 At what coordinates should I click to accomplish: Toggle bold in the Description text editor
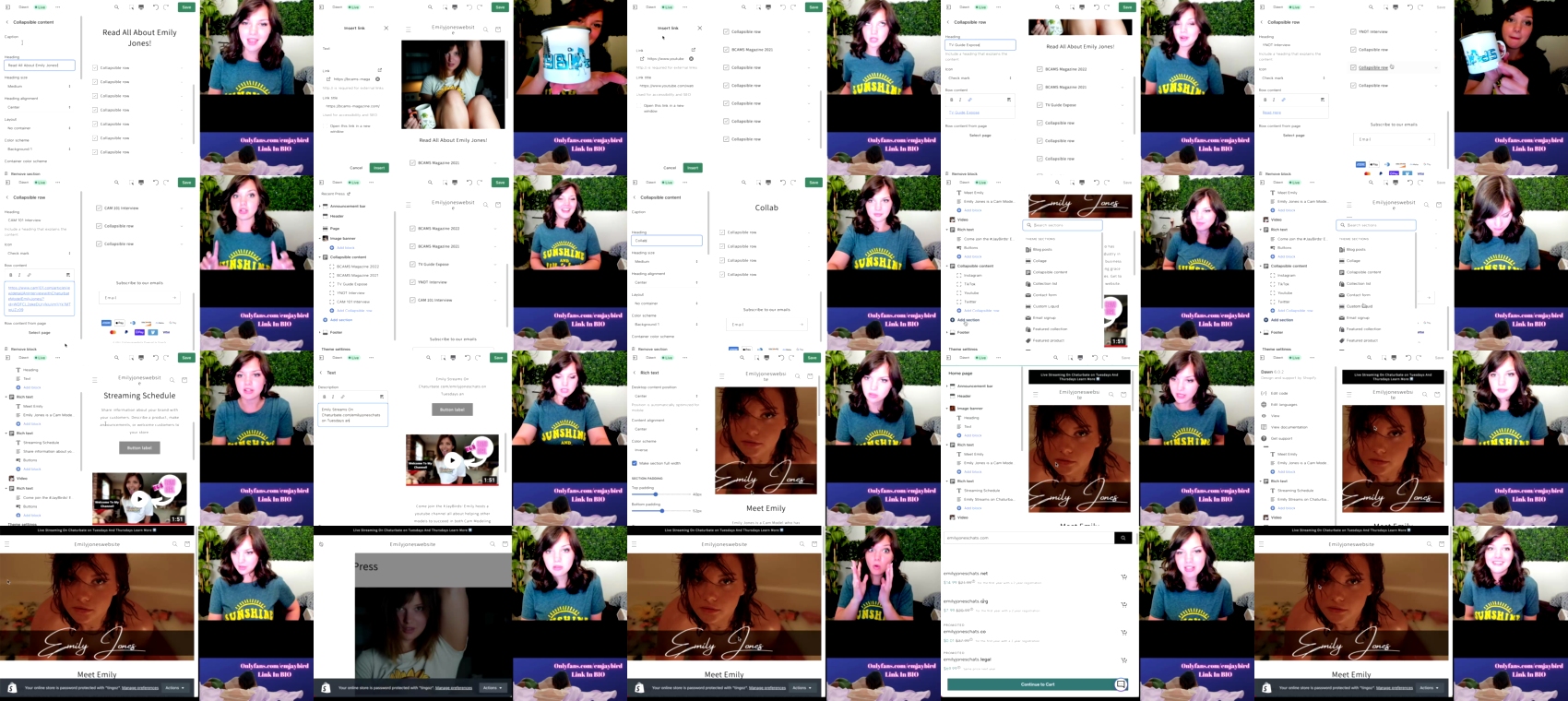click(324, 397)
